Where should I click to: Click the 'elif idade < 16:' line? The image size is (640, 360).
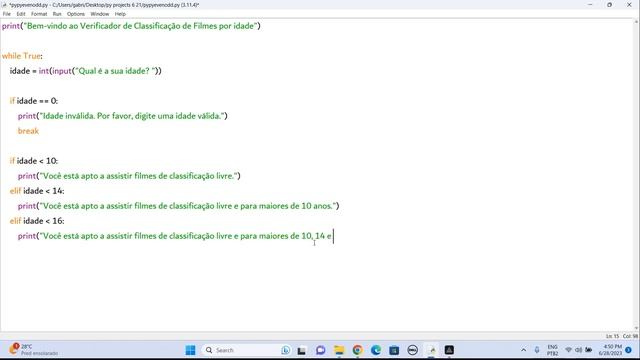[37, 221]
